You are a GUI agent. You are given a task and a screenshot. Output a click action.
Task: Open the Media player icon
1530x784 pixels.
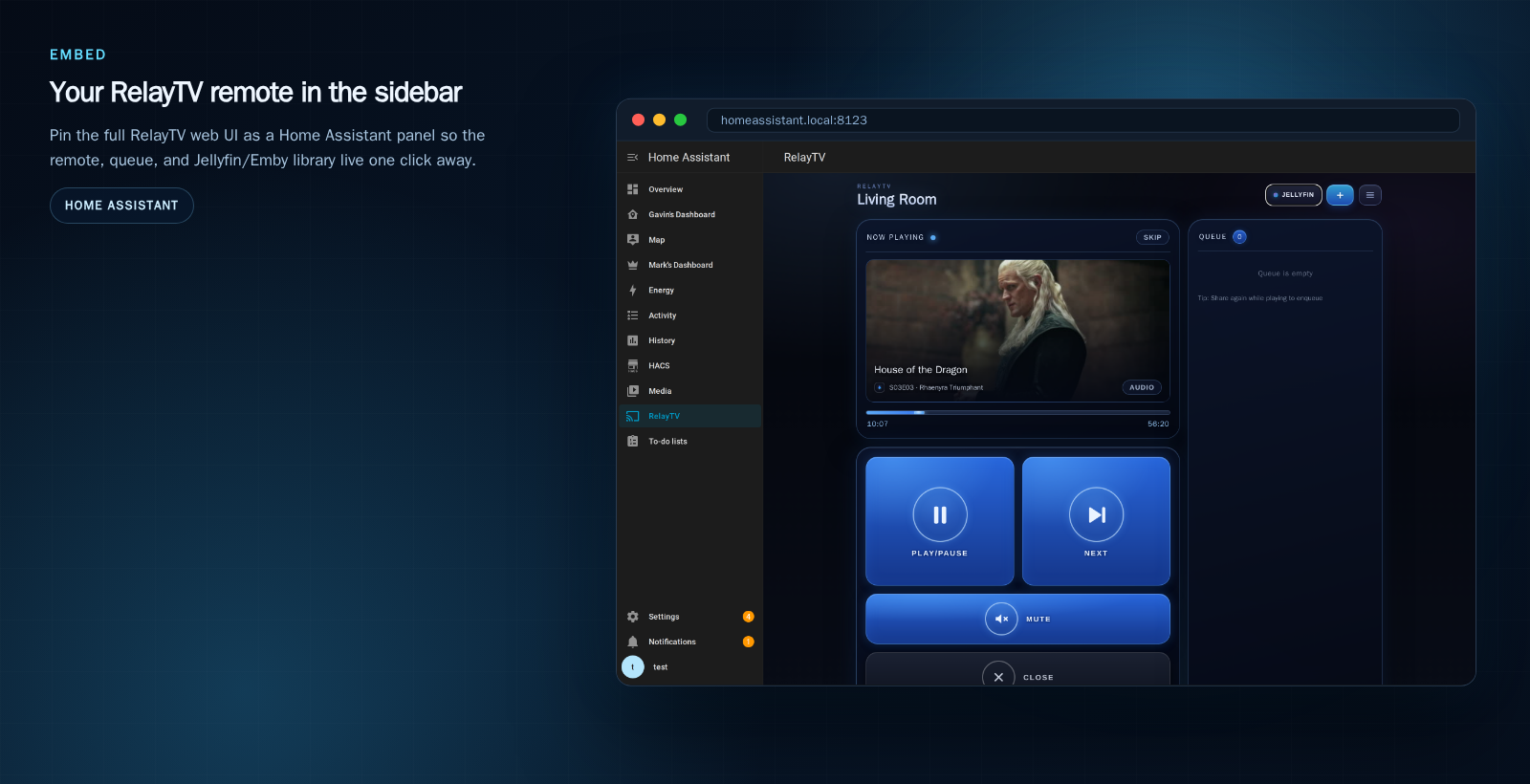point(632,391)
